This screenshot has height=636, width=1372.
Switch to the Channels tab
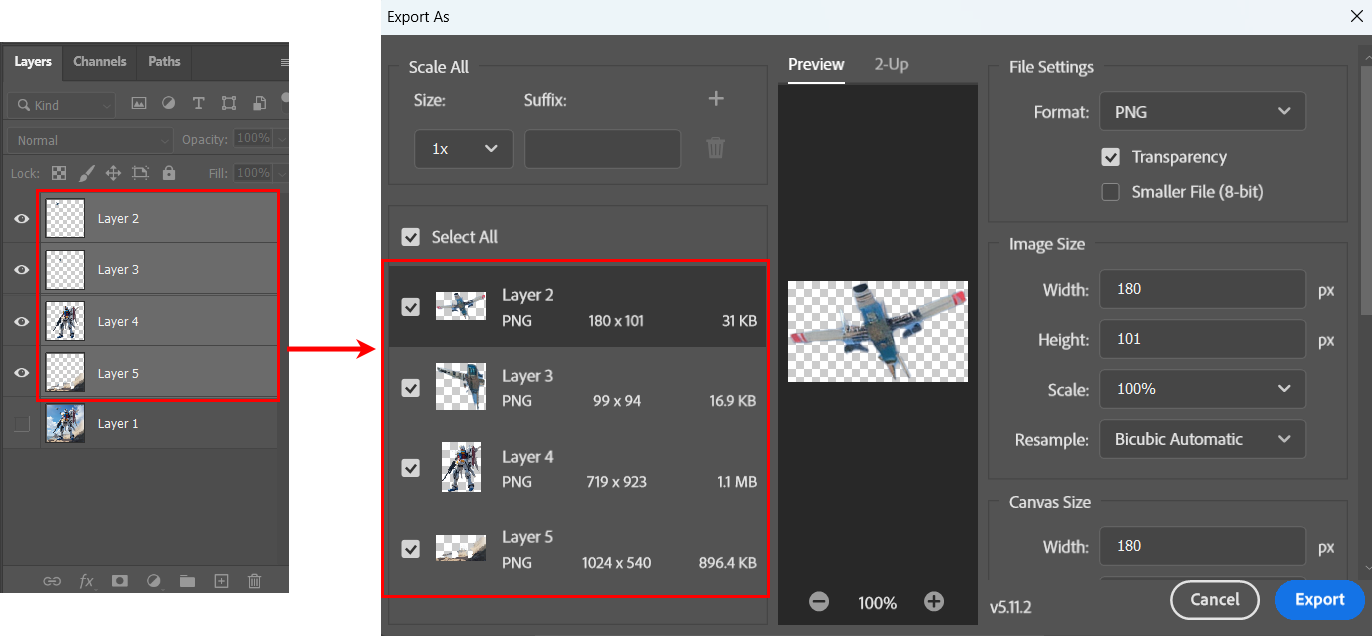pos(100,61)
